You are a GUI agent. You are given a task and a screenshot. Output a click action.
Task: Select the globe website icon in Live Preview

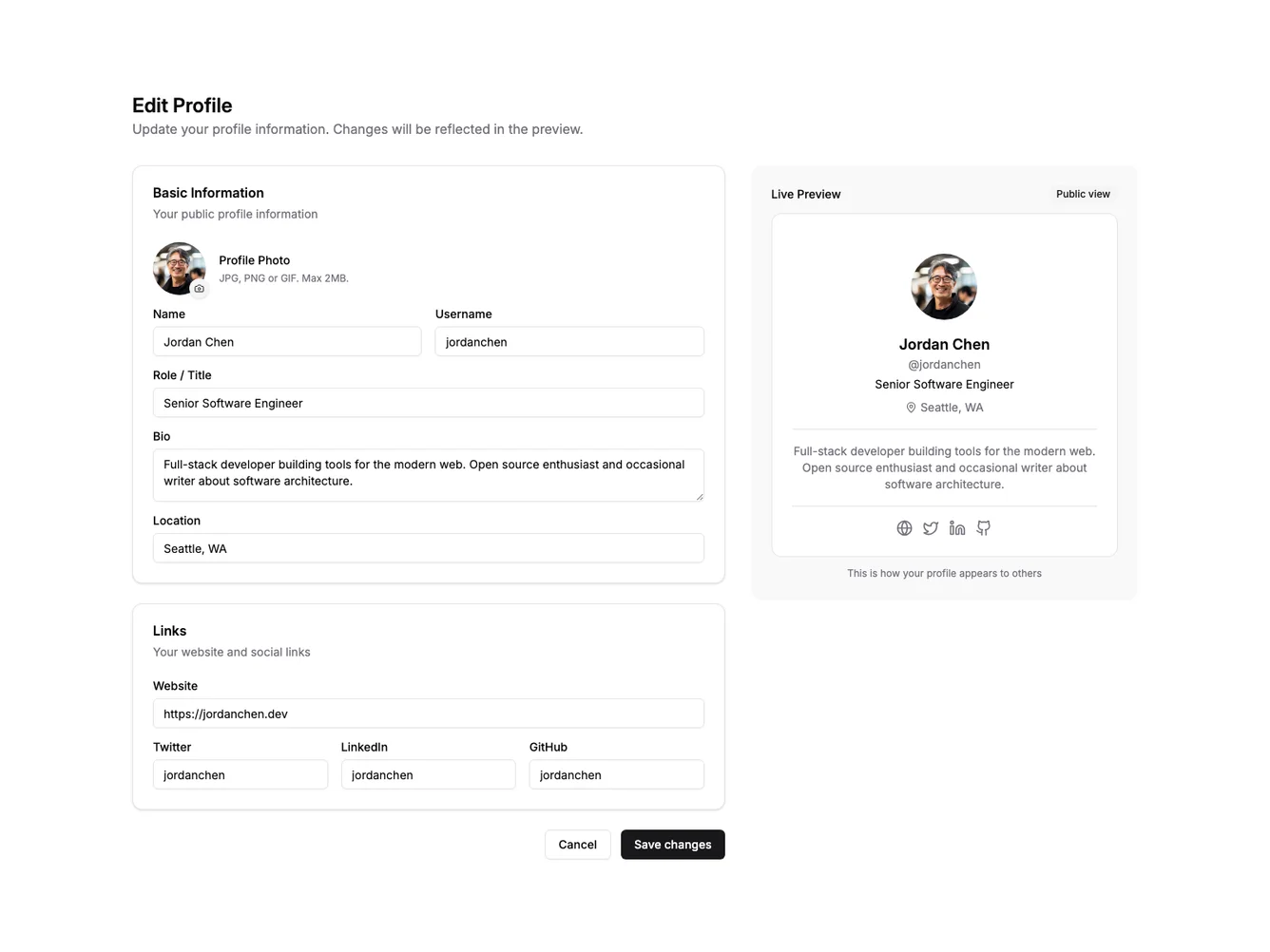coord(904,527)
